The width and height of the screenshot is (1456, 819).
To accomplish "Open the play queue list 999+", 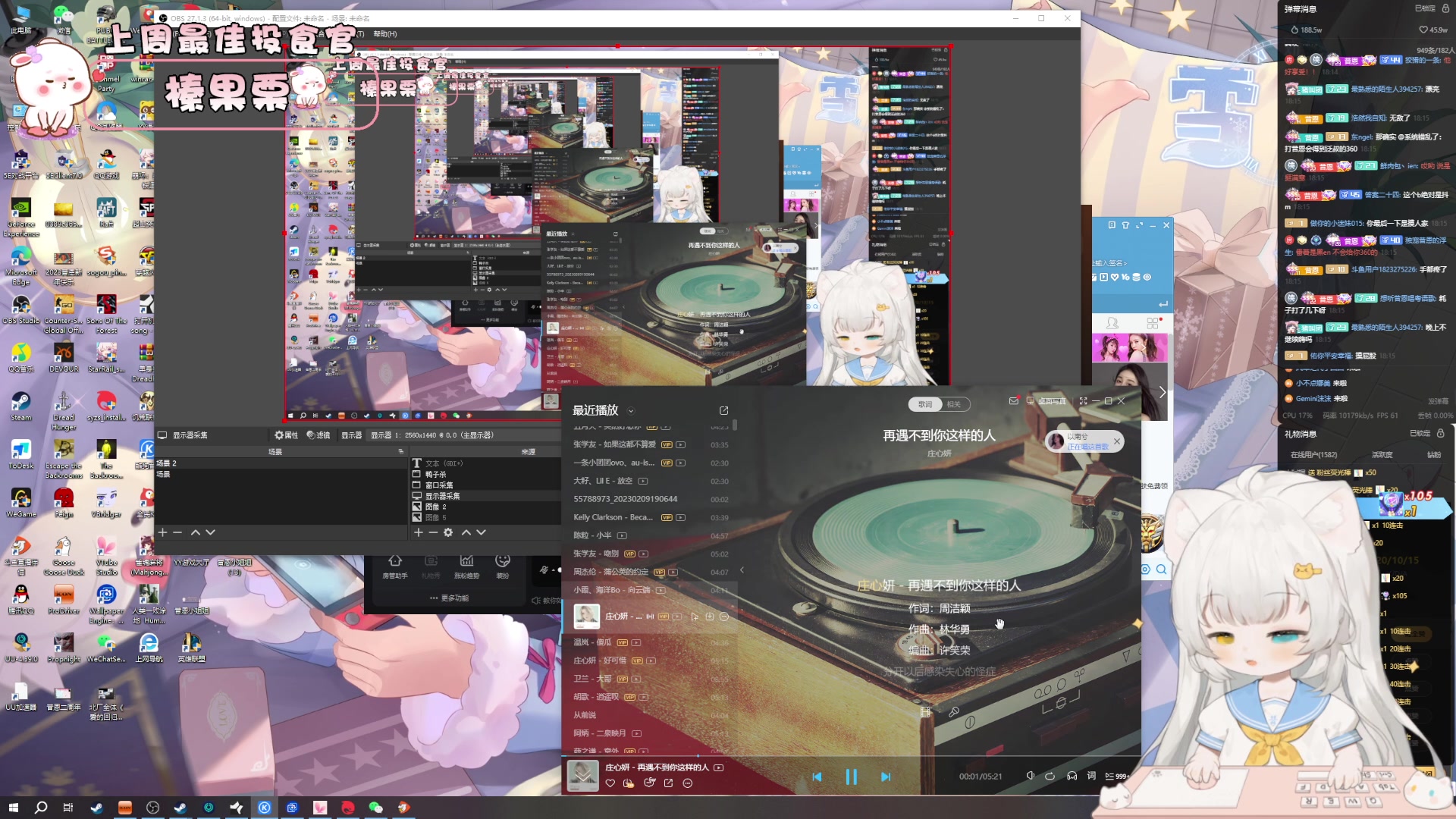I will 1116,776.
